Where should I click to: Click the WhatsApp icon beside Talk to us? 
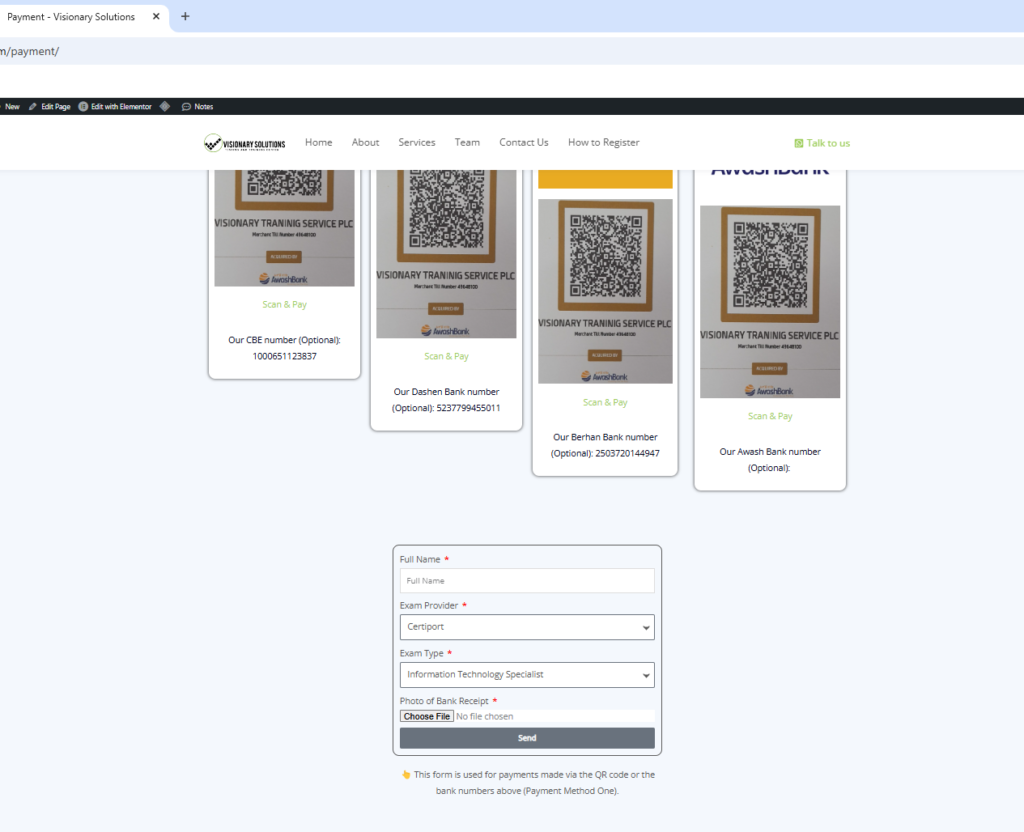[798, 143]
